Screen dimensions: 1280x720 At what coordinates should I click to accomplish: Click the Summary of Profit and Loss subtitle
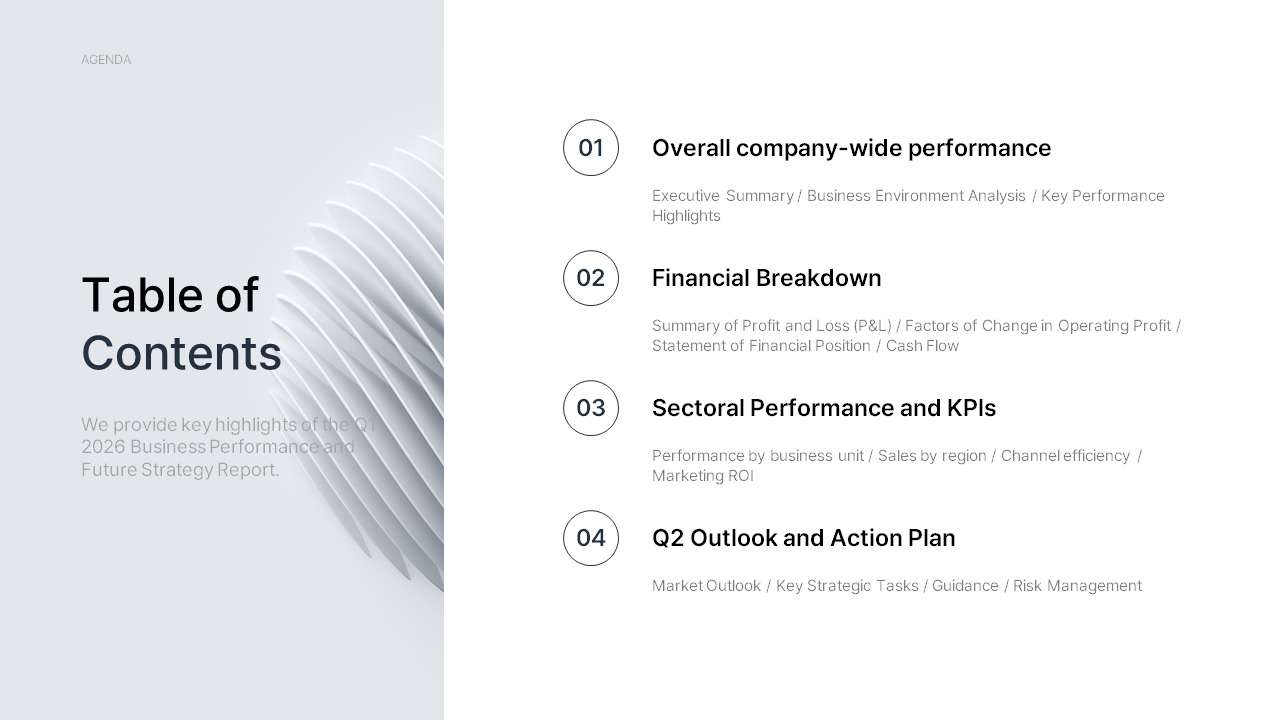click(x=916, y=335)
